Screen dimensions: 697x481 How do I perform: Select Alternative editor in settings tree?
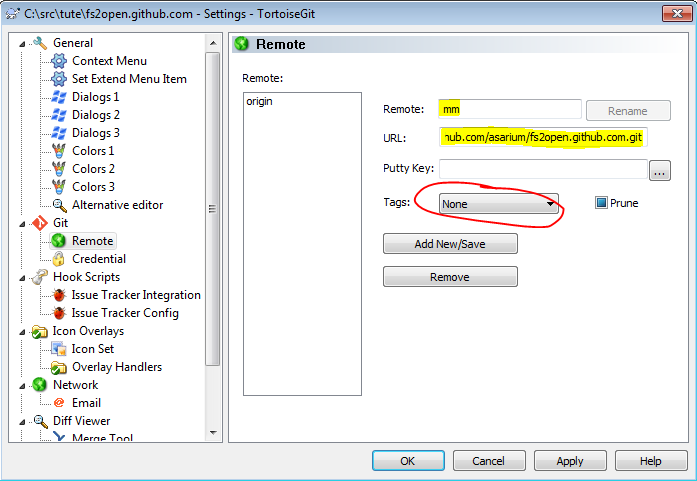116,205
